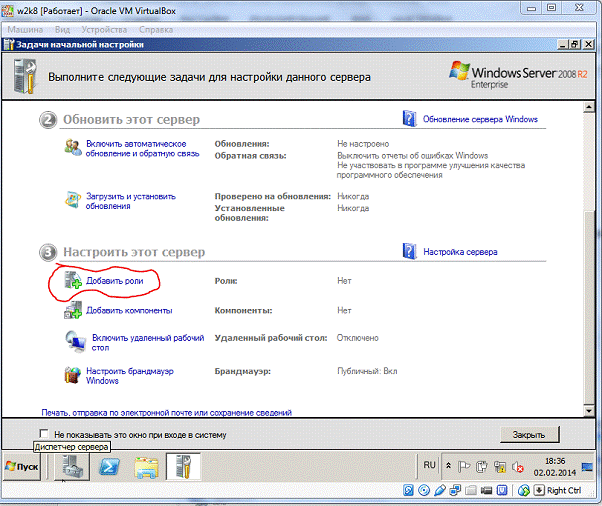Open Server Manager from the taskbar
602x506 pixels.
tap(72, 466)
